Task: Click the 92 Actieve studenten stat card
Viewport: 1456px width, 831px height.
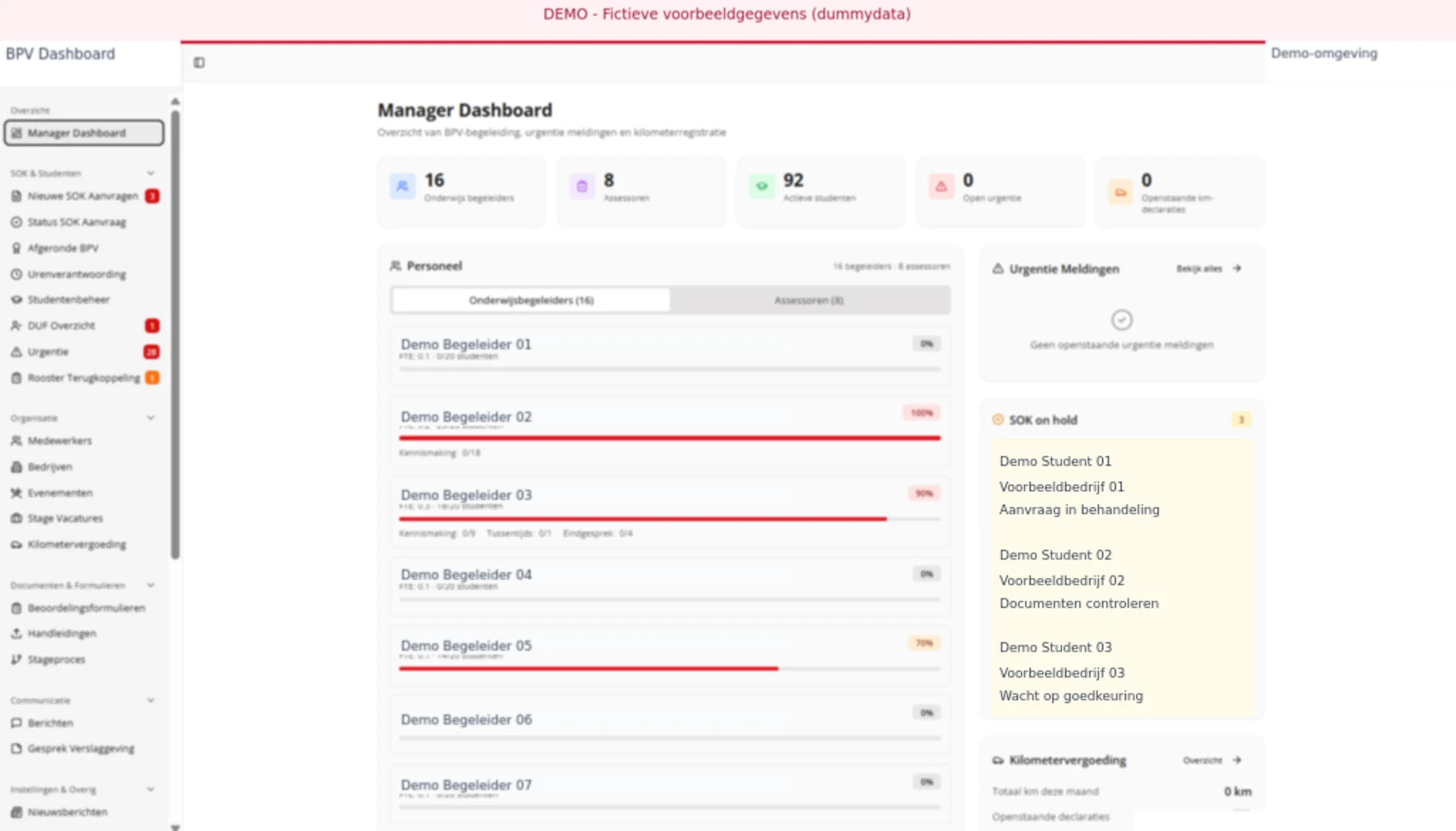Action: pyautogui.click(x=820, y=192)
